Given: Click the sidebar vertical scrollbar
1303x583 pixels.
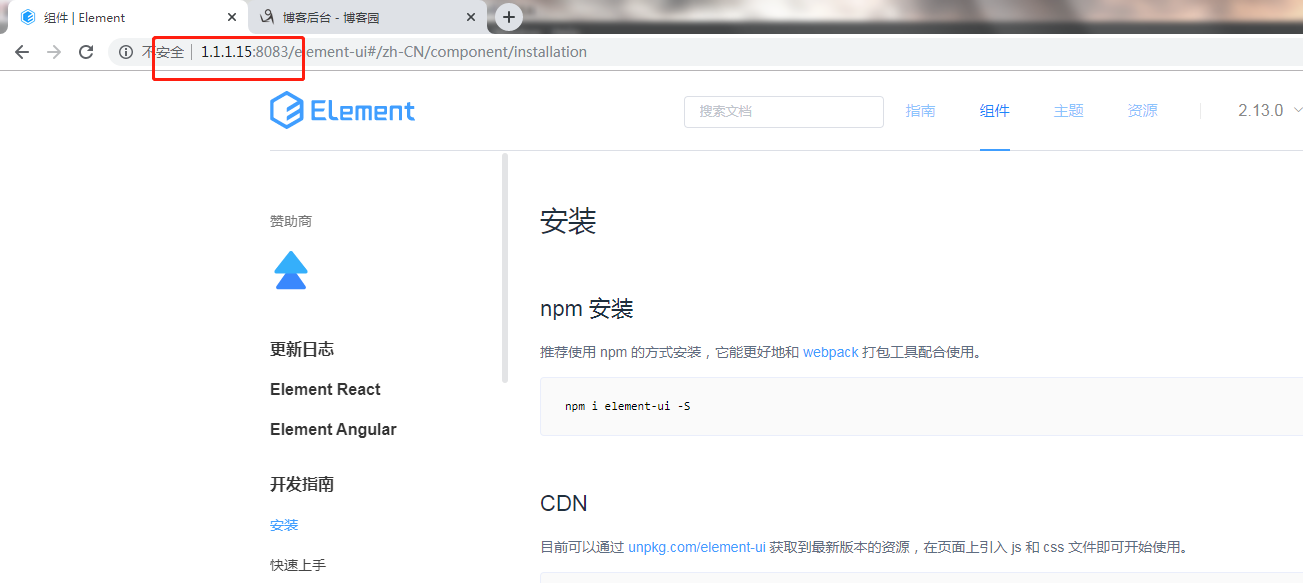Looking at the screenshot, I should (505, 268).
